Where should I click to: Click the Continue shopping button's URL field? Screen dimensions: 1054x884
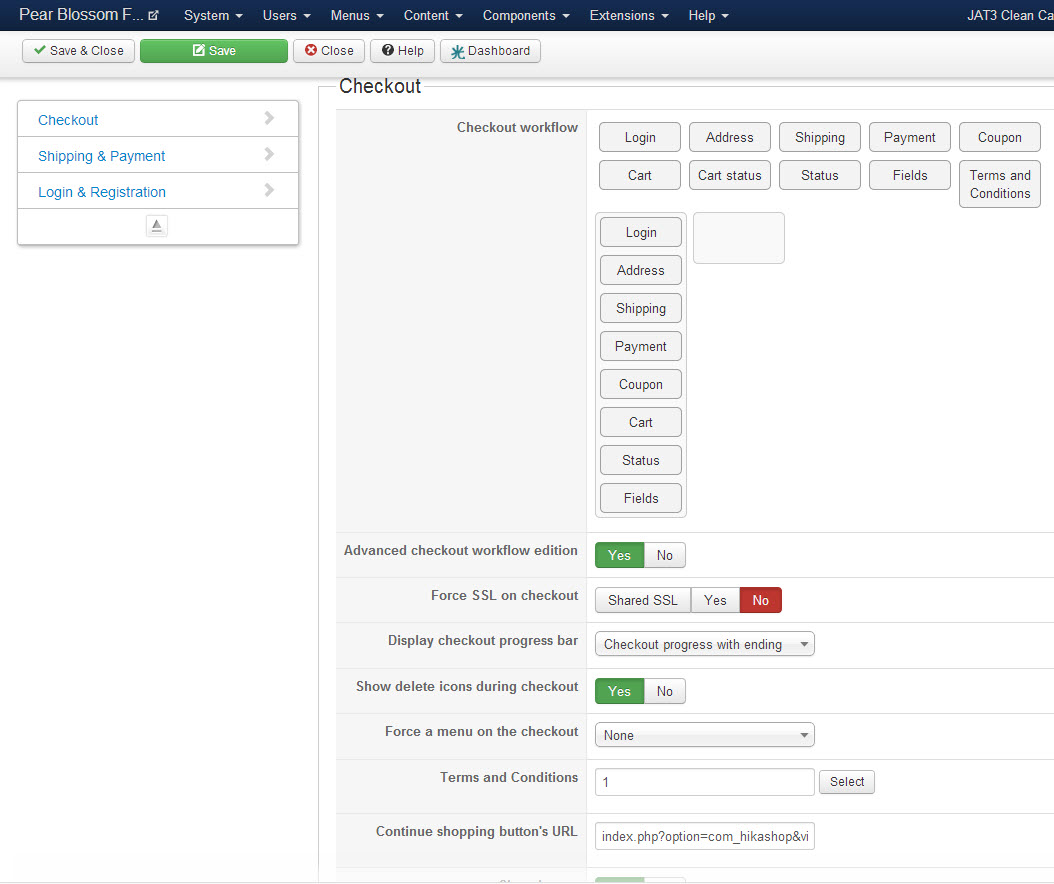(x=704, y=836)
